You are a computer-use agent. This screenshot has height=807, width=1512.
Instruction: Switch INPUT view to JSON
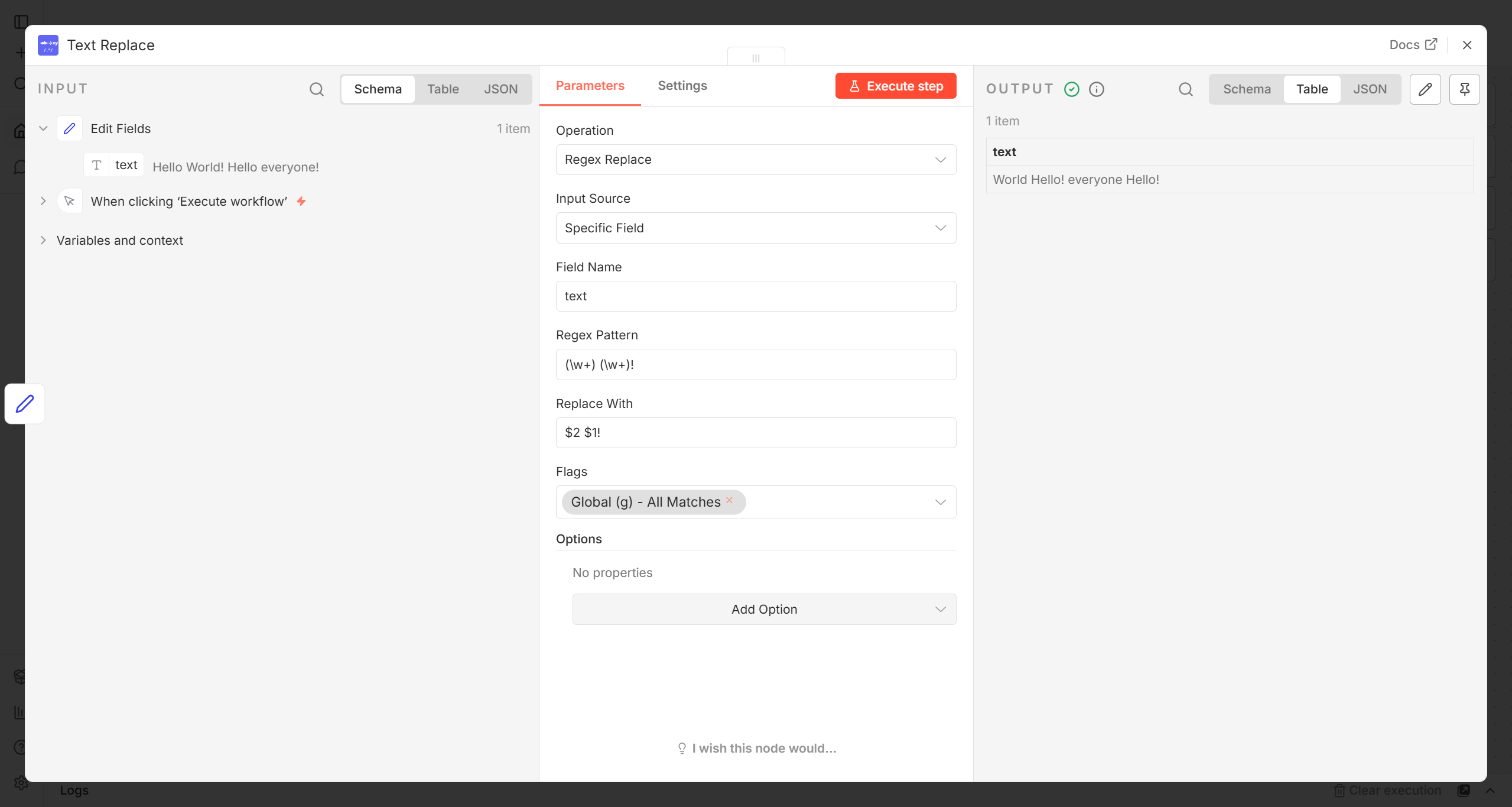[501, 89]
